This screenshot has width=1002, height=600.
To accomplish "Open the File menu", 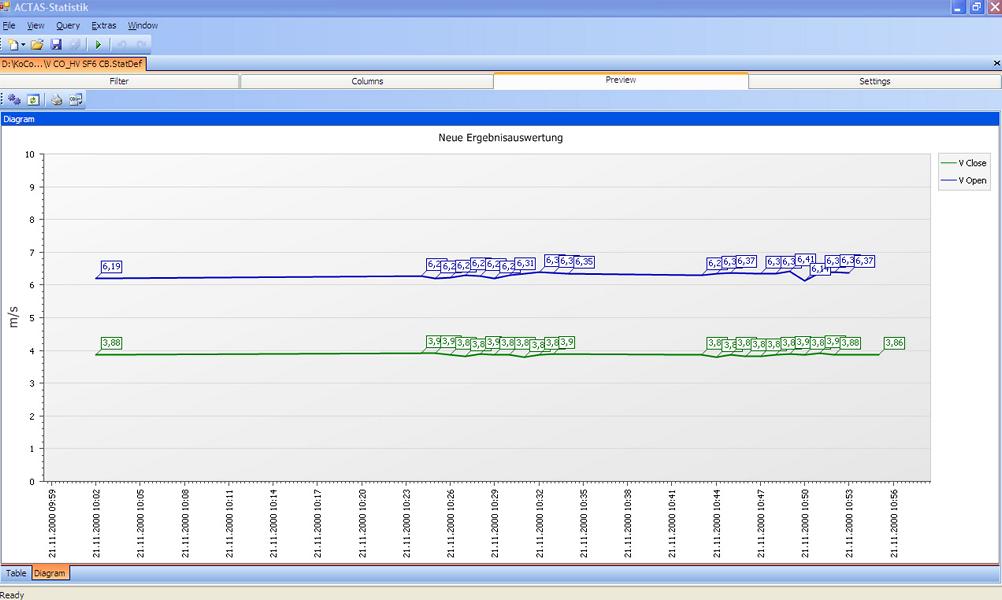I will (9, 26).
